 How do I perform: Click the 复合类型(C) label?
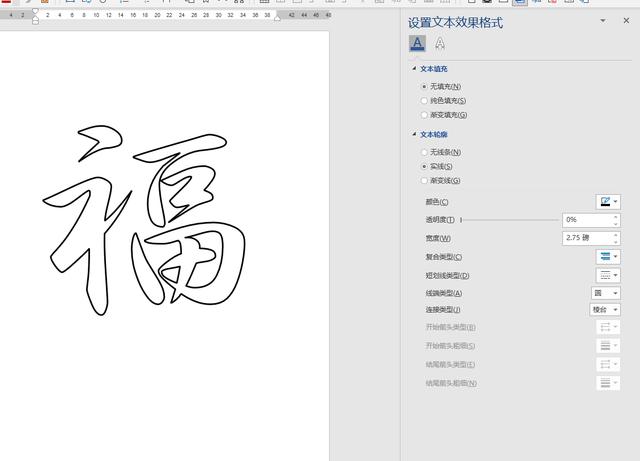pos(444,257)
